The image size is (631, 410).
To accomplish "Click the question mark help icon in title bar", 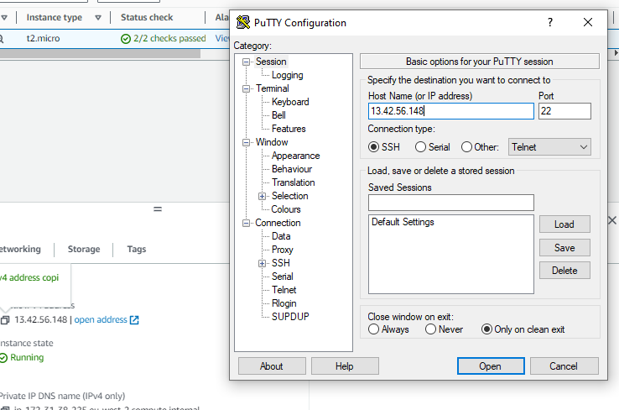I will (x=549, y=23).
